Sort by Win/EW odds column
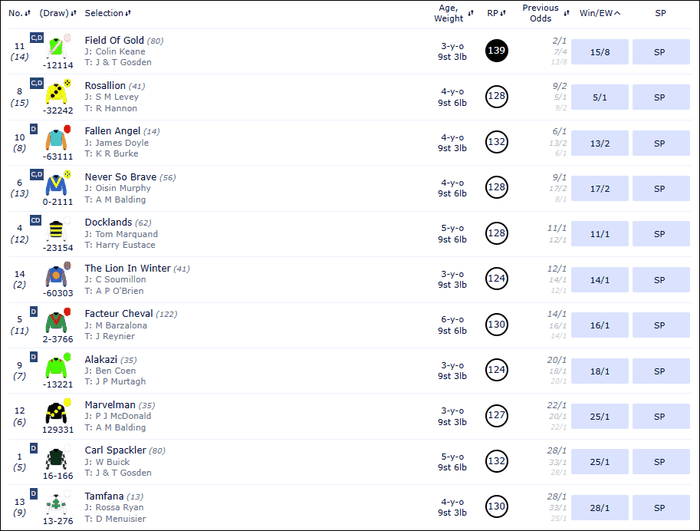Viewport: 700px width, 531px height. [x=600, y=13]
